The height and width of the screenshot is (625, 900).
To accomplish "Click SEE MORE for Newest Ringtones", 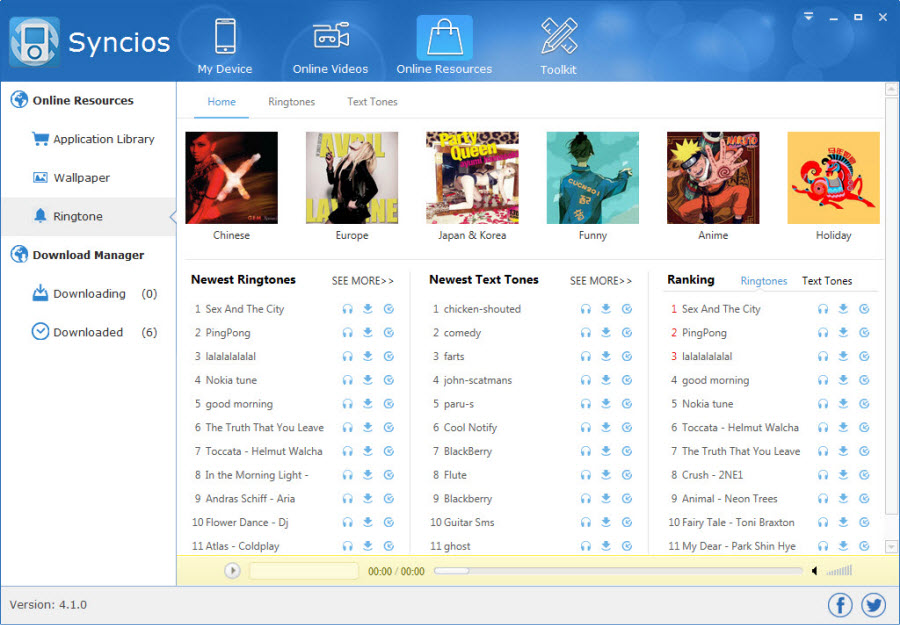I will click(x=362, y=281).
